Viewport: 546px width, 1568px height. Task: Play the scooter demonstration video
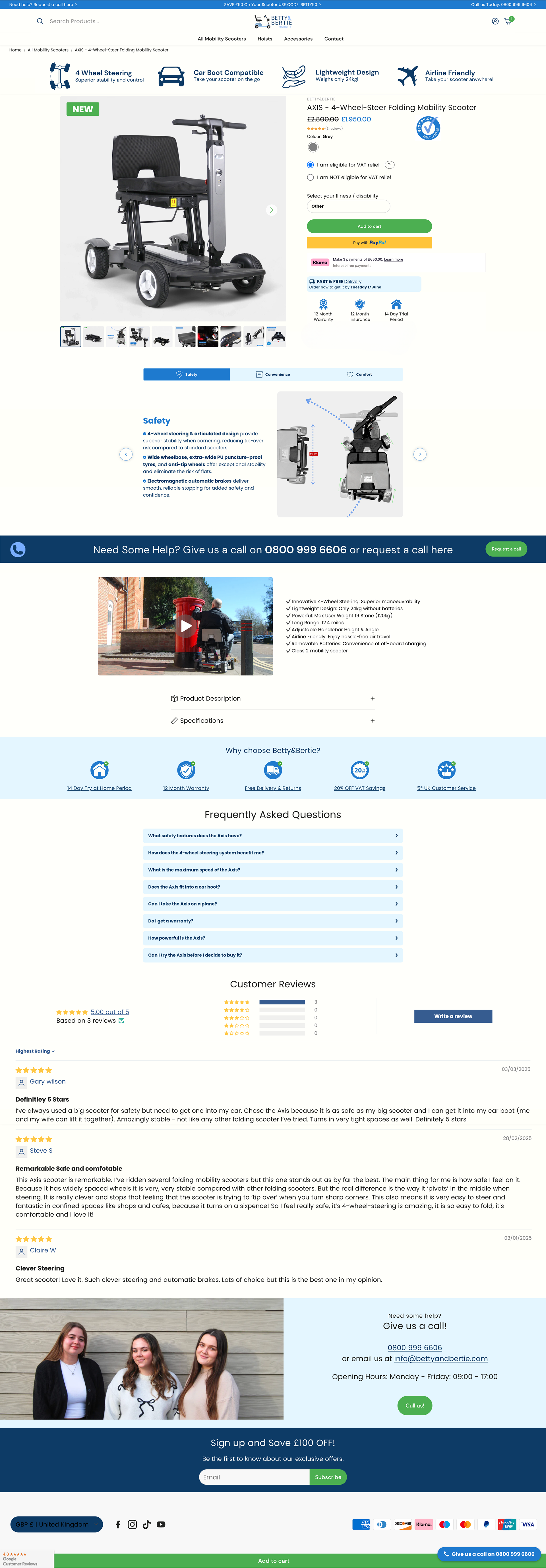click(x=186, y=626)
